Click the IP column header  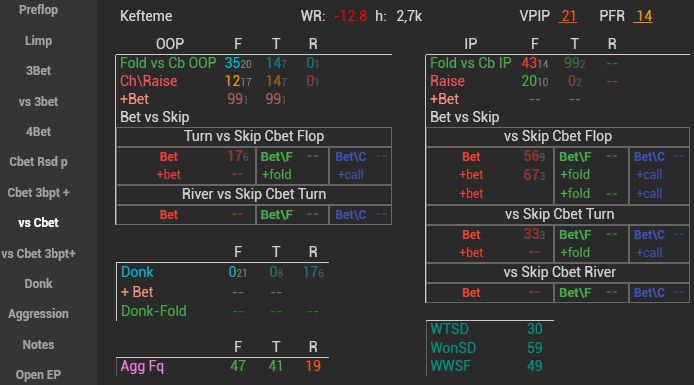coord(470,44)
